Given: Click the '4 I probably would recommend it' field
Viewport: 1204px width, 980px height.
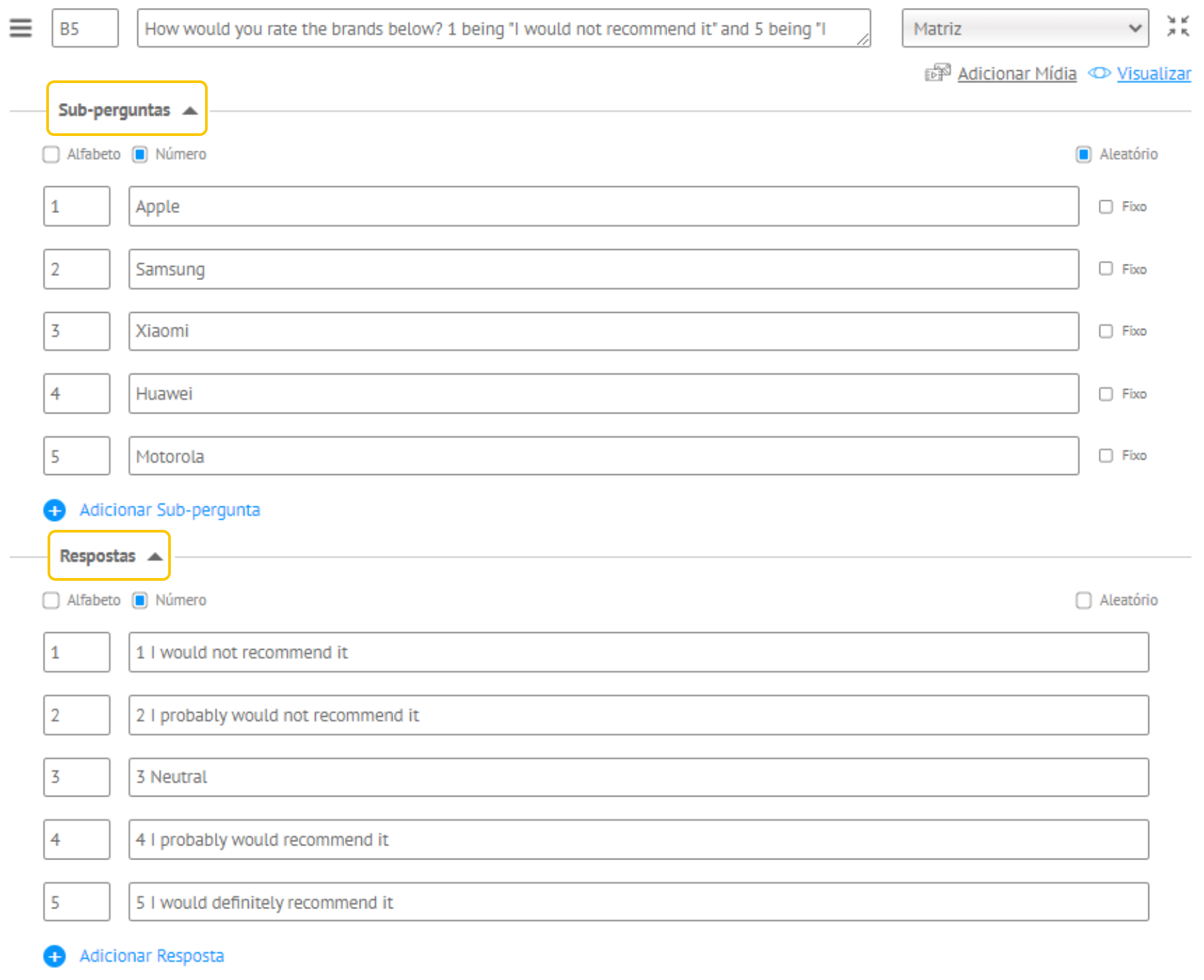Looking at the screenshot, I should point(639,839).
